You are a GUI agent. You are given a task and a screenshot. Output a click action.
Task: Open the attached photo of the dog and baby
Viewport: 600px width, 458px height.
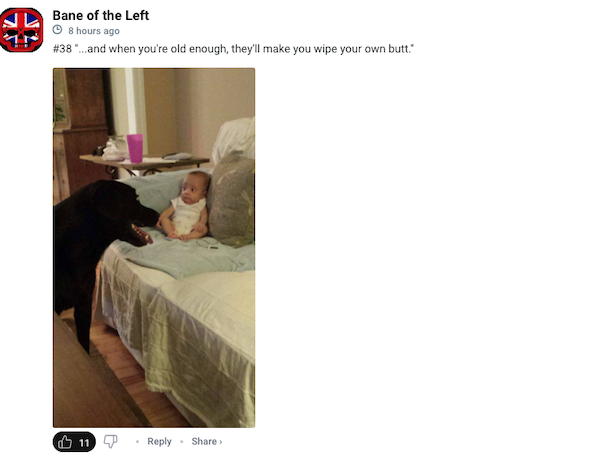point(154,248)
